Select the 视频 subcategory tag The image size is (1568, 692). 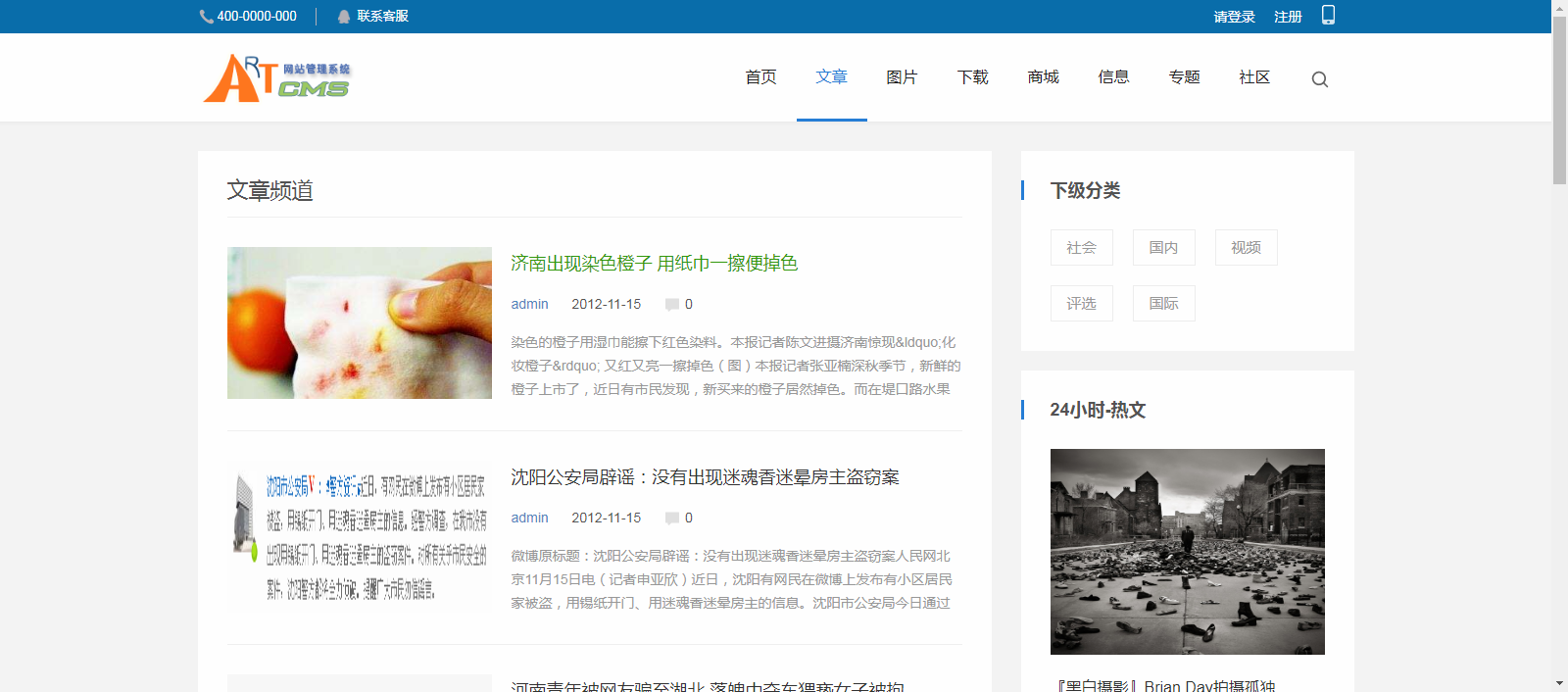(1247, 248)
